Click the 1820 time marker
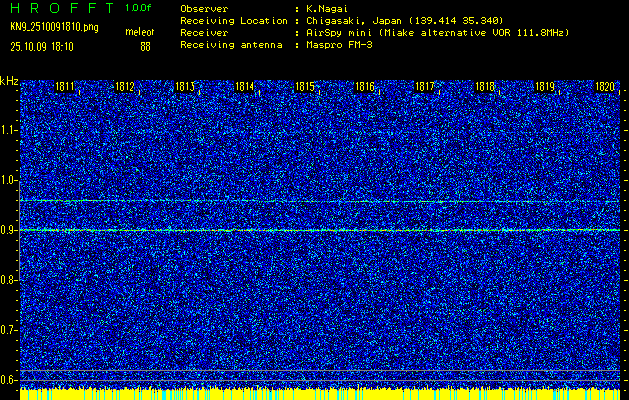 [604, 88]
